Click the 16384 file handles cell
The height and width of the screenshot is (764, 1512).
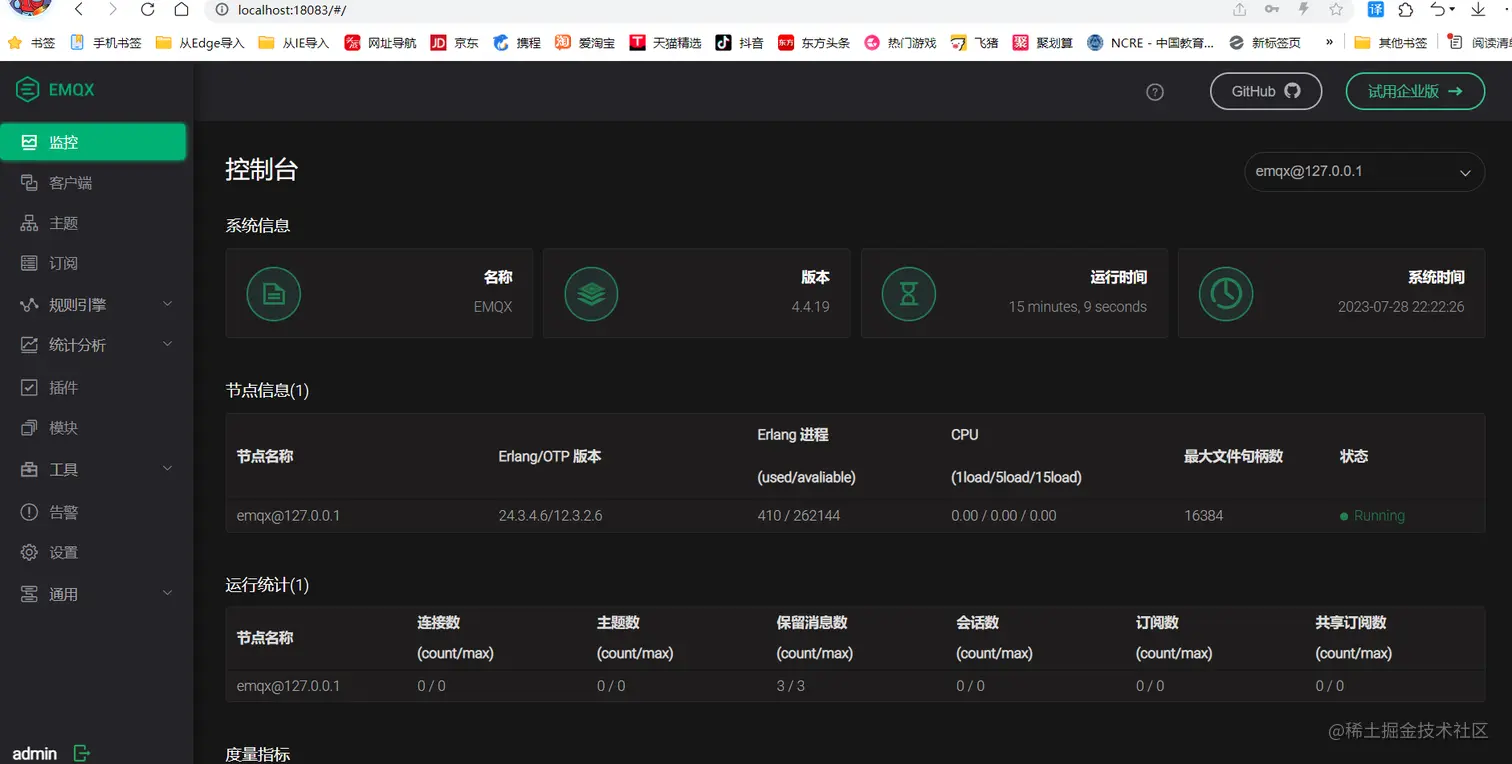tap(1203, 516)
